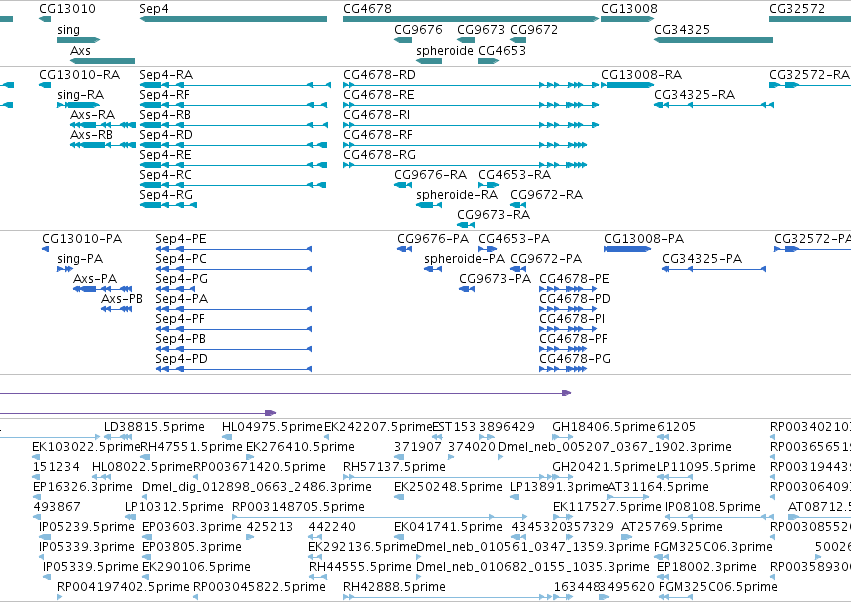Image resolution: width=851 pixels, height=602 pixels.
Task: Click the spheroide gene label
Action: [x=444, y=50]
